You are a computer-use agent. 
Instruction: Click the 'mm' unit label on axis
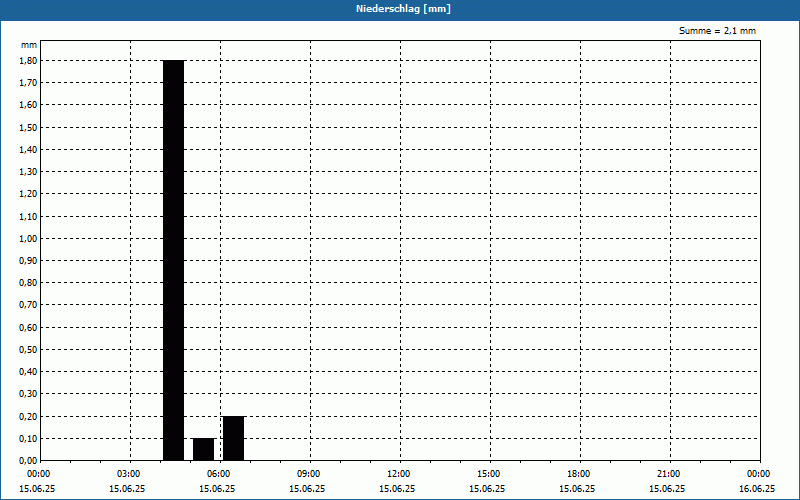pyautogui.click(x=29, y=45)
